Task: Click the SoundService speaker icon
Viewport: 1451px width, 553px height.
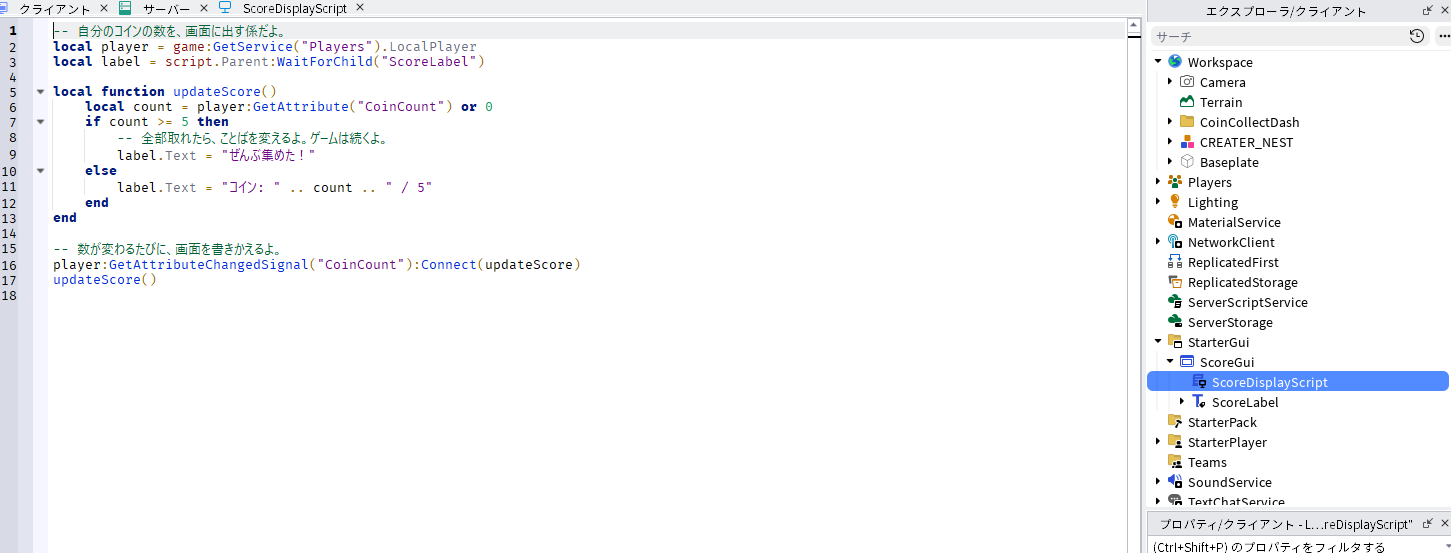Action: tap(1174, 482)
